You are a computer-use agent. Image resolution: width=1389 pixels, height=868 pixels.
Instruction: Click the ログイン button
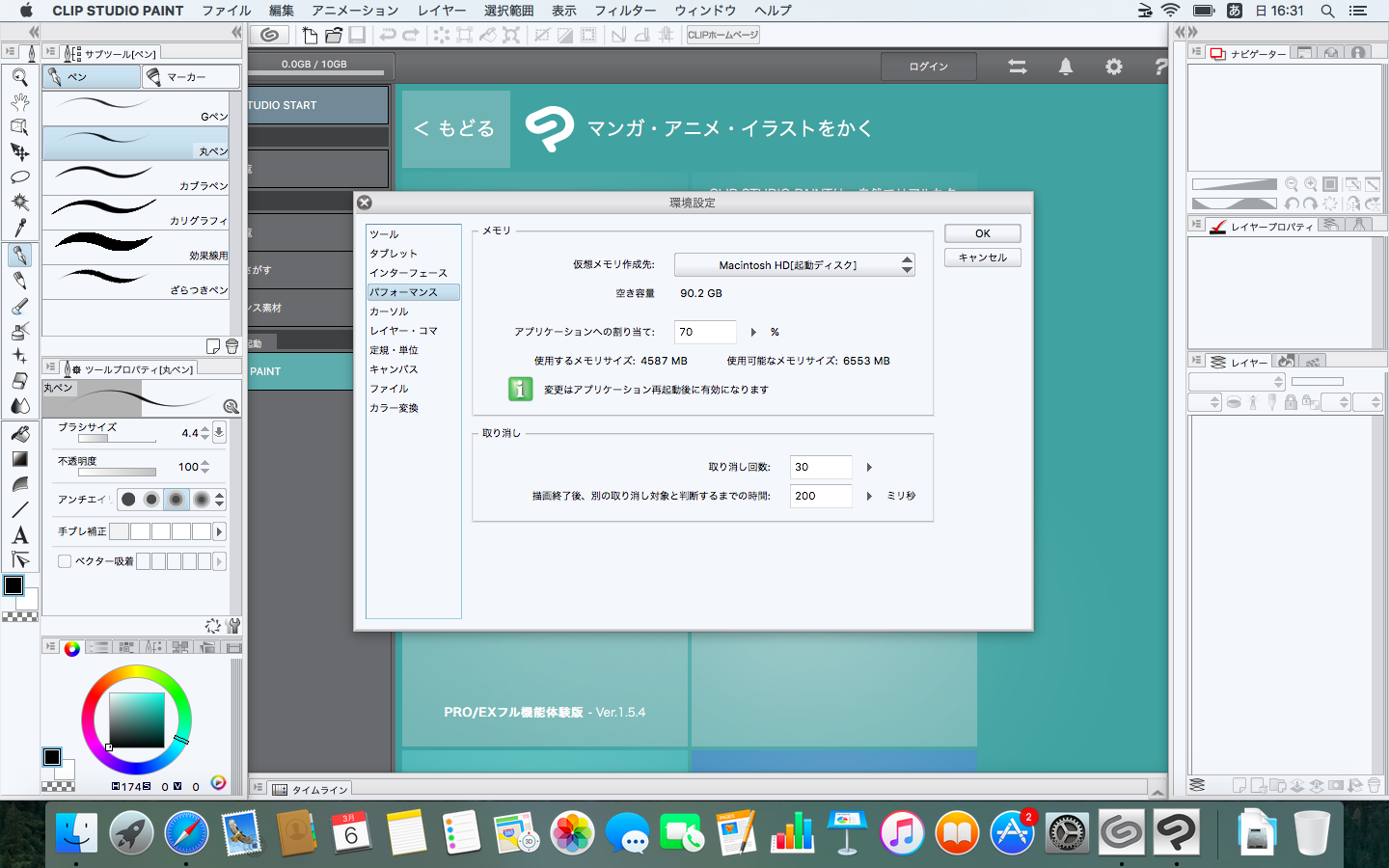click(928, 67)
